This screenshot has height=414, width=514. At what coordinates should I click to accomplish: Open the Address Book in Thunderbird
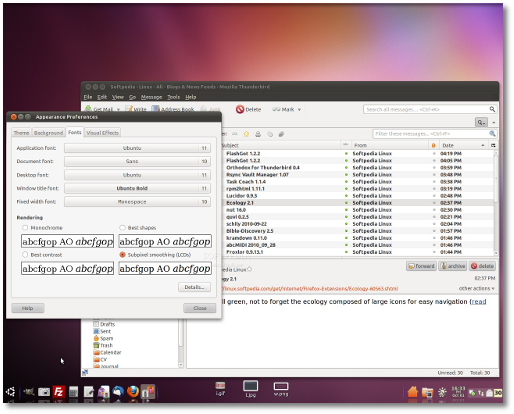(x=173, y=109)
